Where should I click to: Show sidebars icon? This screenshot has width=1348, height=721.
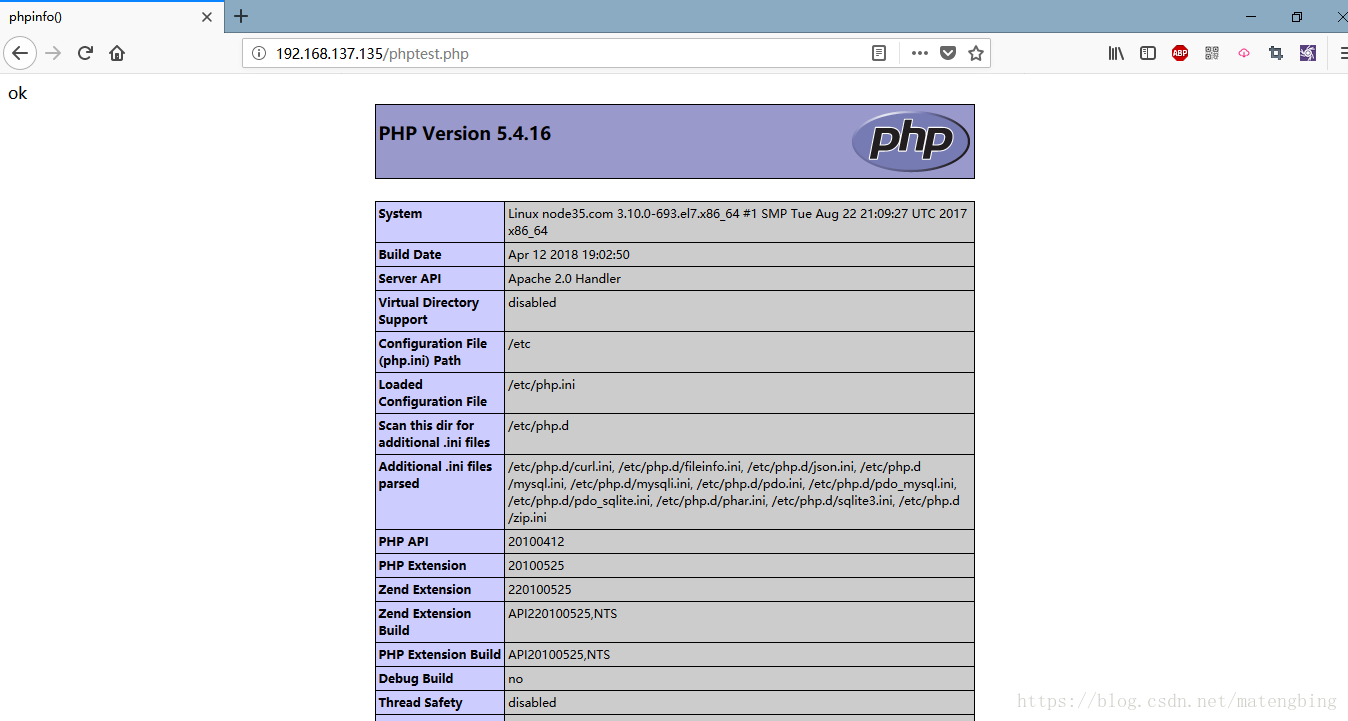[1148, 53]
